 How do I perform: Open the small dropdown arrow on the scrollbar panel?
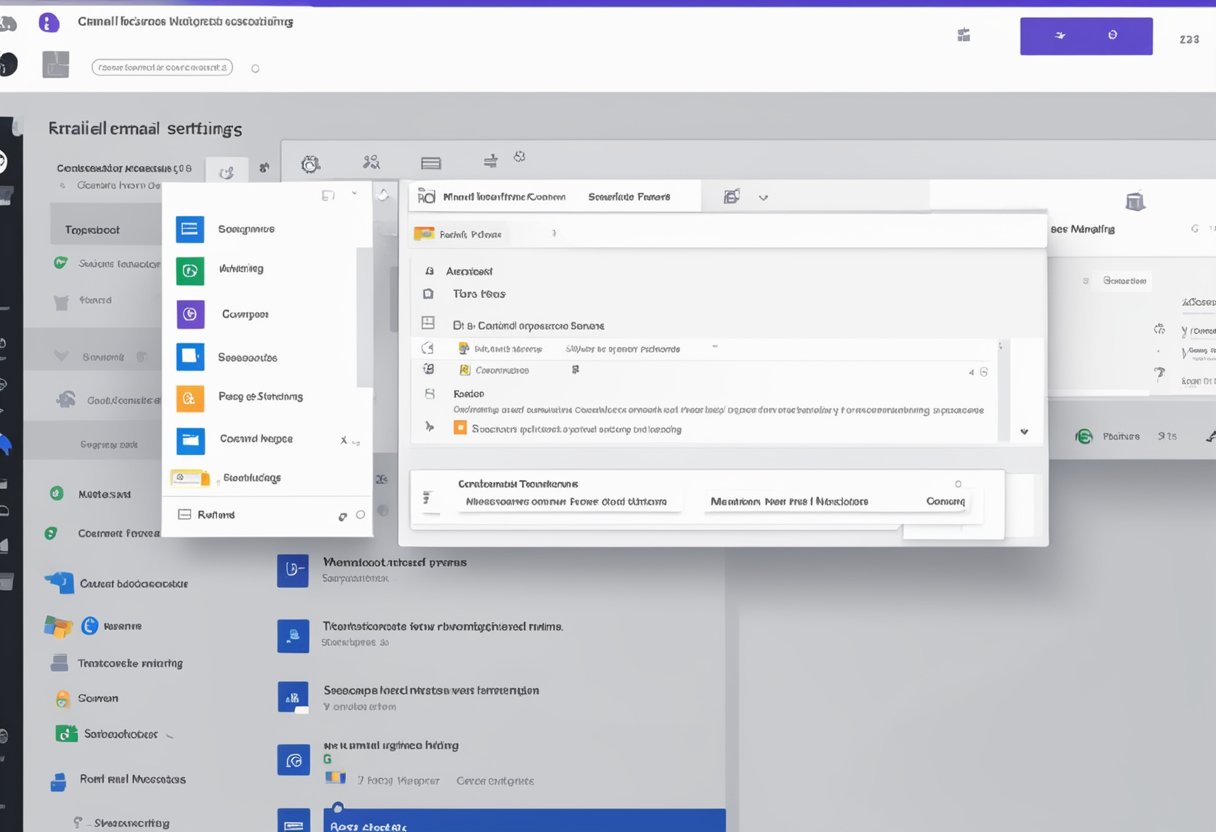1024,431
